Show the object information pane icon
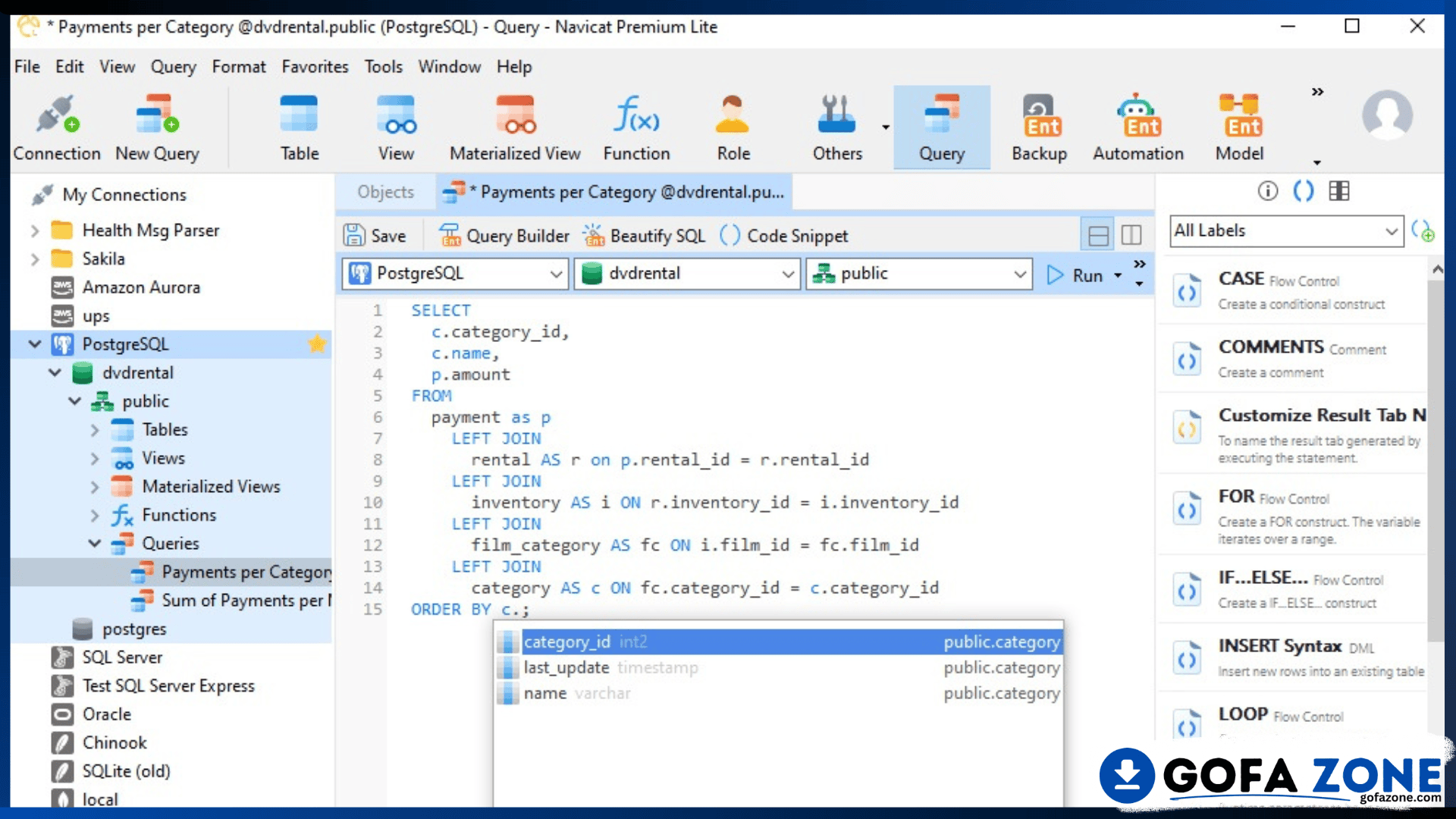Viewport: 1456px width, 819px height. 1268,191
